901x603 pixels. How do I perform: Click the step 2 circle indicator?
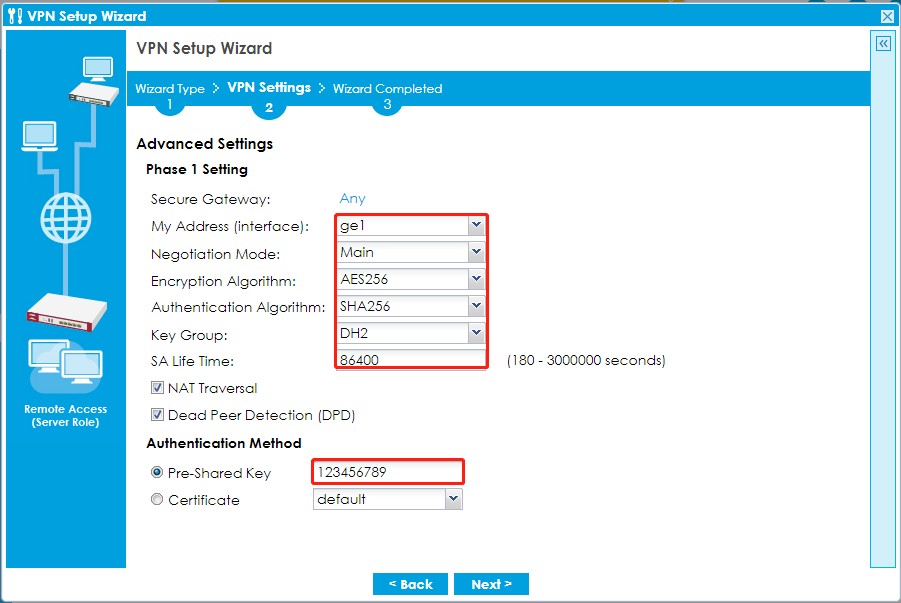268,108
